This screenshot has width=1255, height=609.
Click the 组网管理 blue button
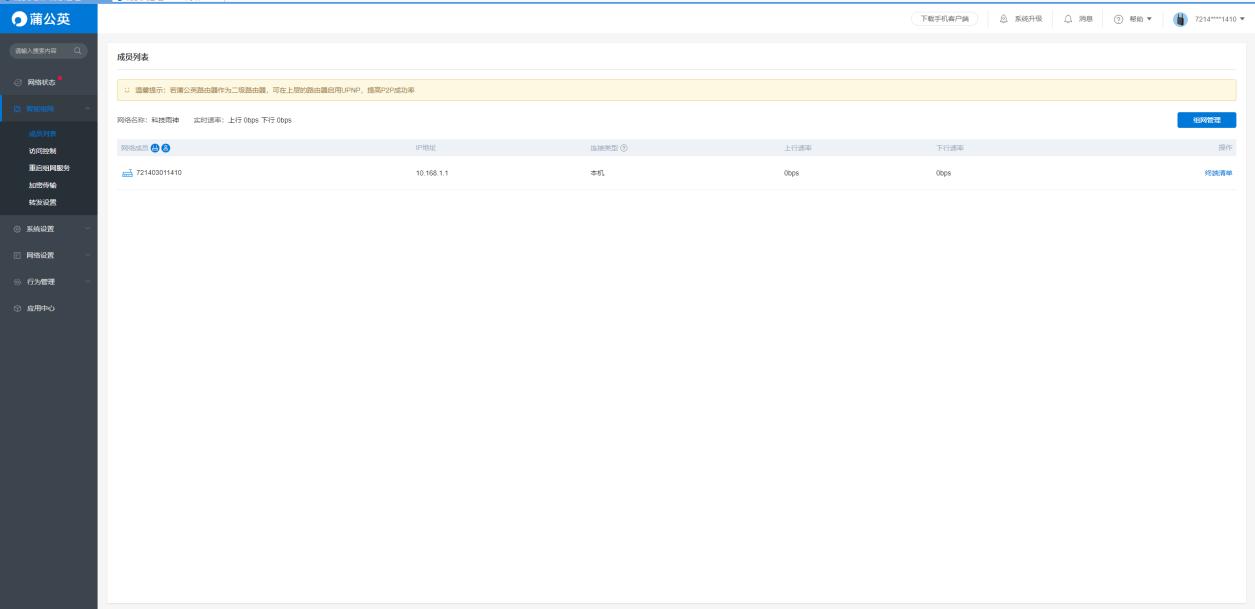(x=1207, y=120)
